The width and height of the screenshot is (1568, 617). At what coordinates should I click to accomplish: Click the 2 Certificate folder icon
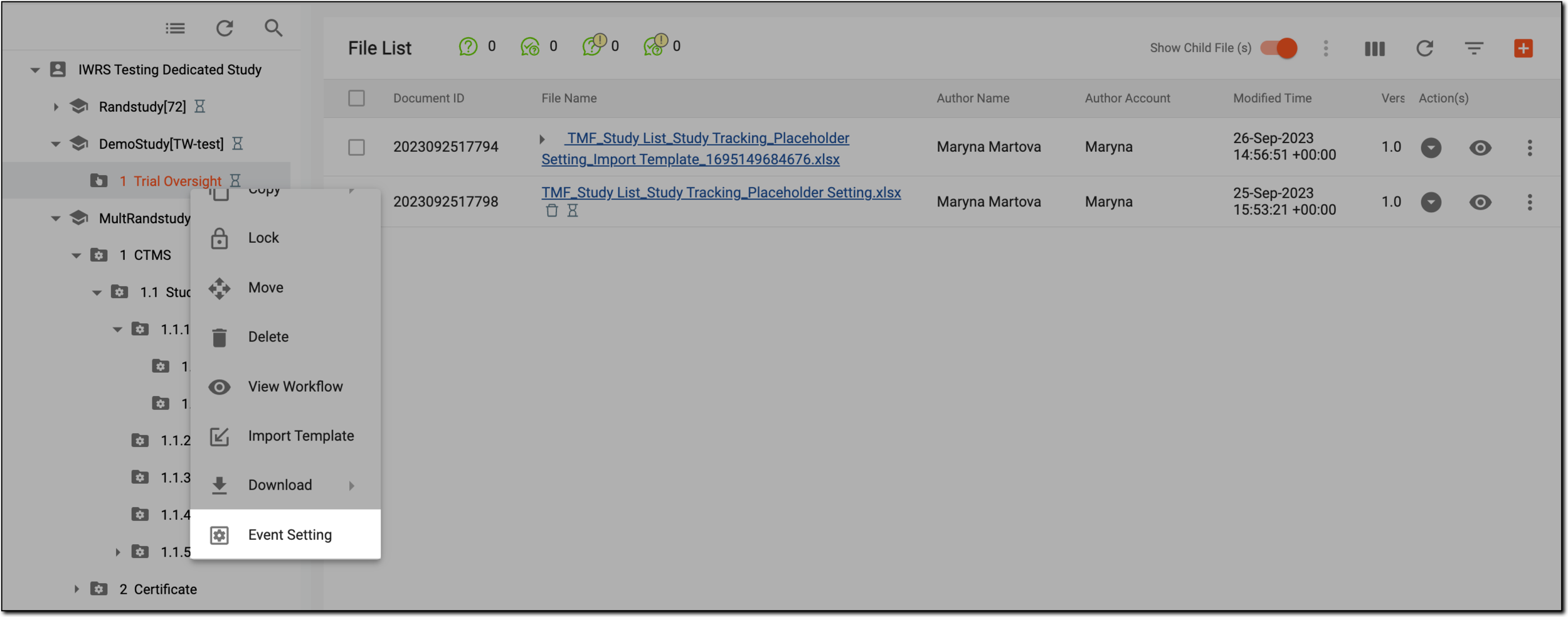(x=99, y=589)
